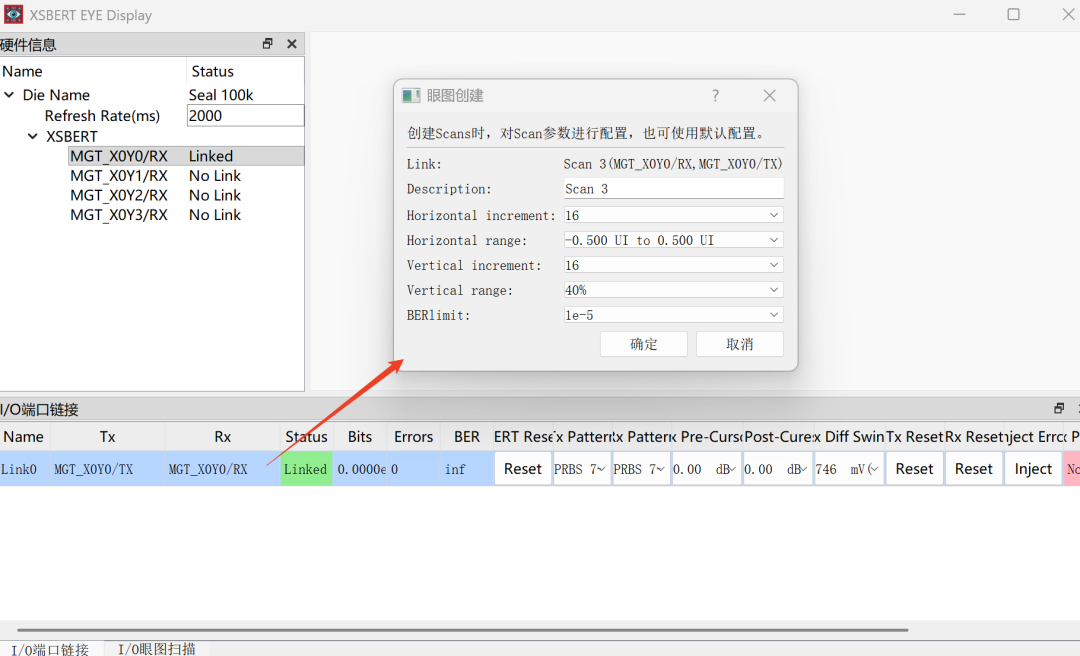
Task: Click the Errors column header
Action: point(414,436)
